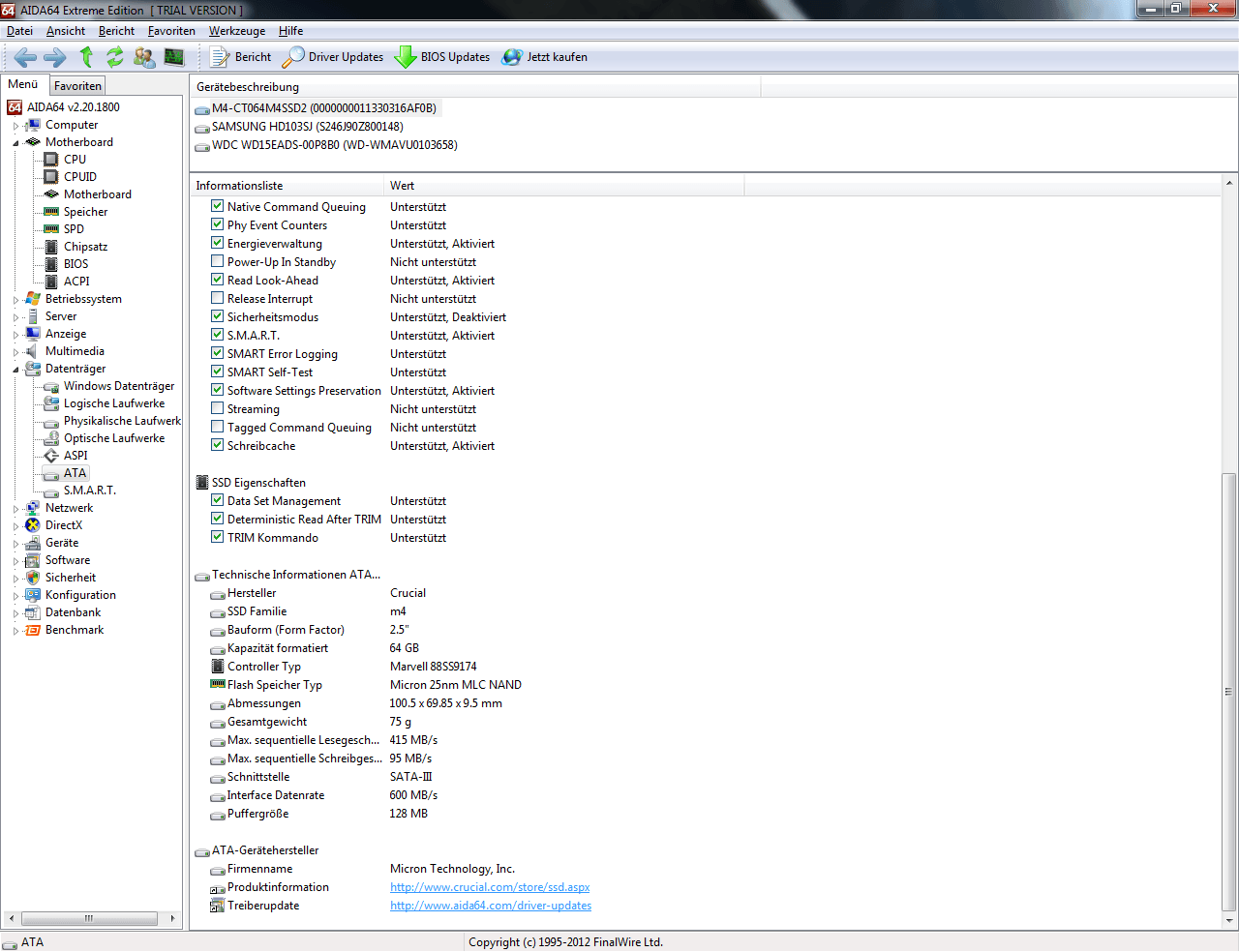Select the SAMSUNG HD103SJ device
1239x952 pixels.
tap(308, 127)
